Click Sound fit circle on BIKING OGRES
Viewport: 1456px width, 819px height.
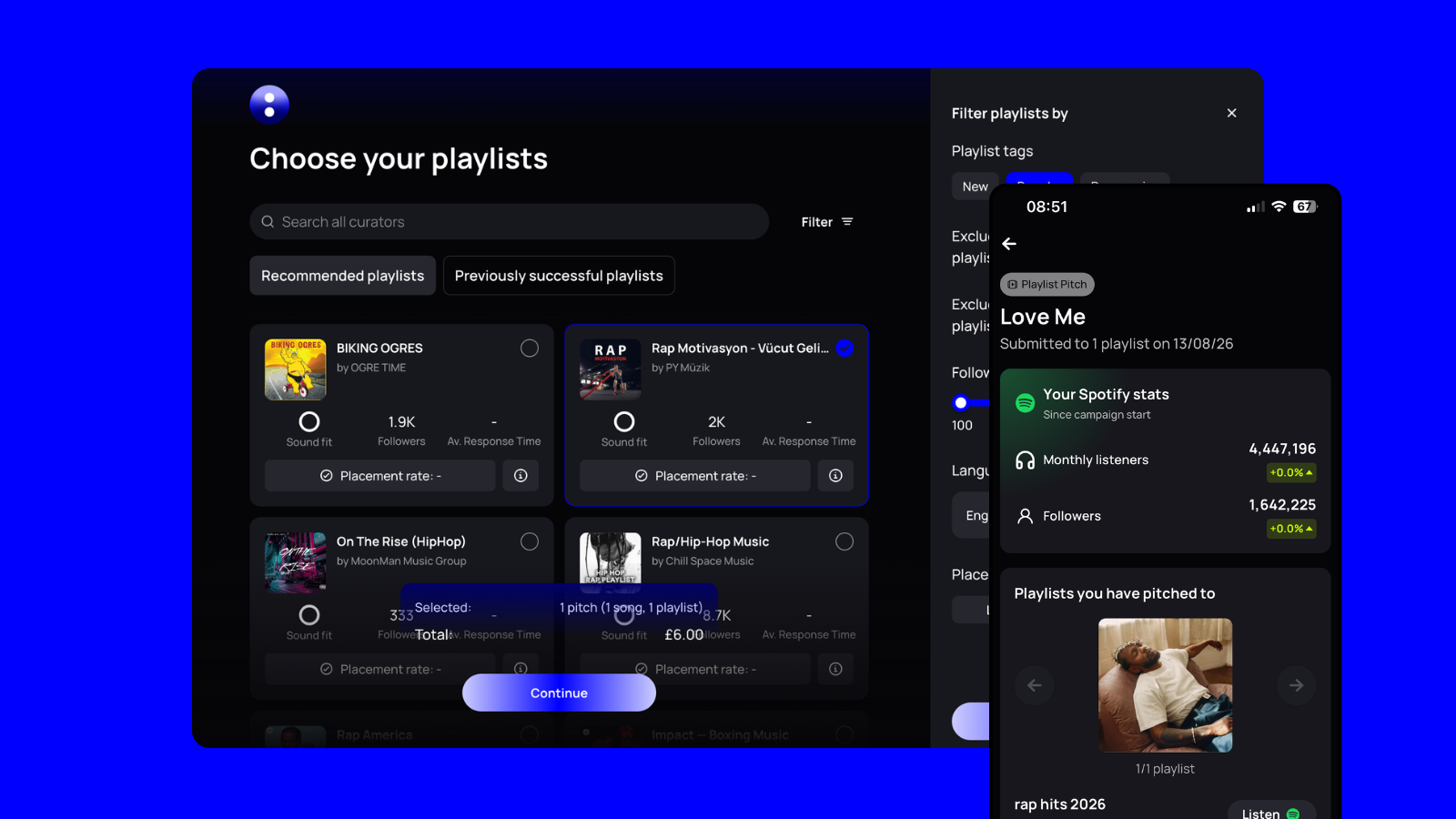[309, 422]
